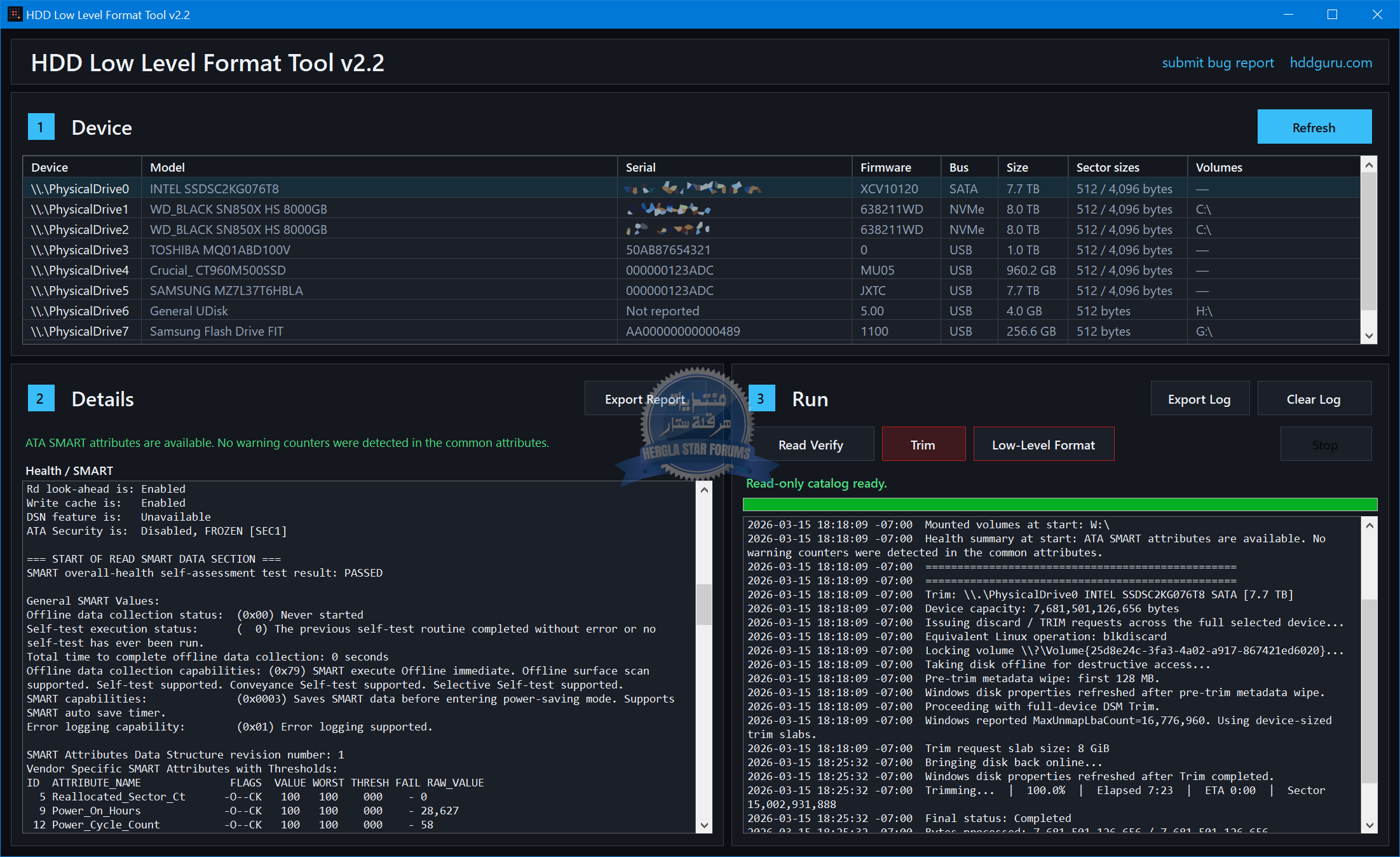The image size is (1400, 857).
Task: Sort devices by Size column header
Action: point(1031,167)
